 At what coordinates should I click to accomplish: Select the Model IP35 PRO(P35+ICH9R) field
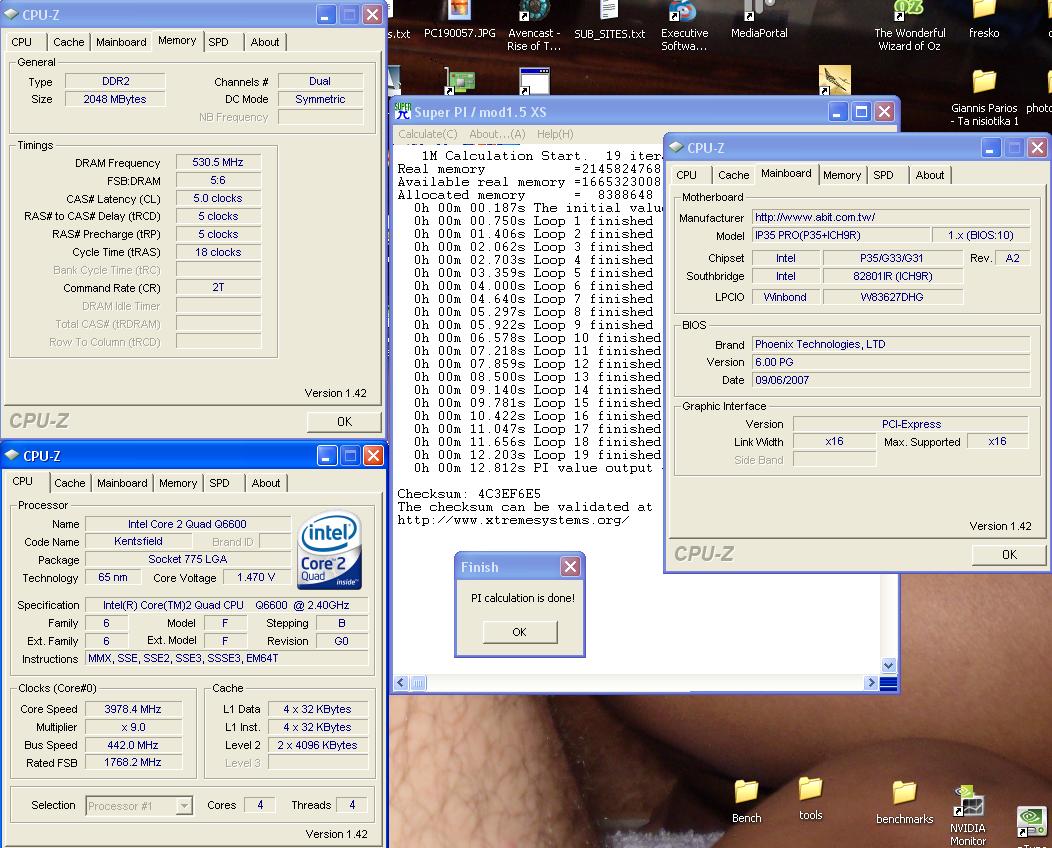[841, 235]
